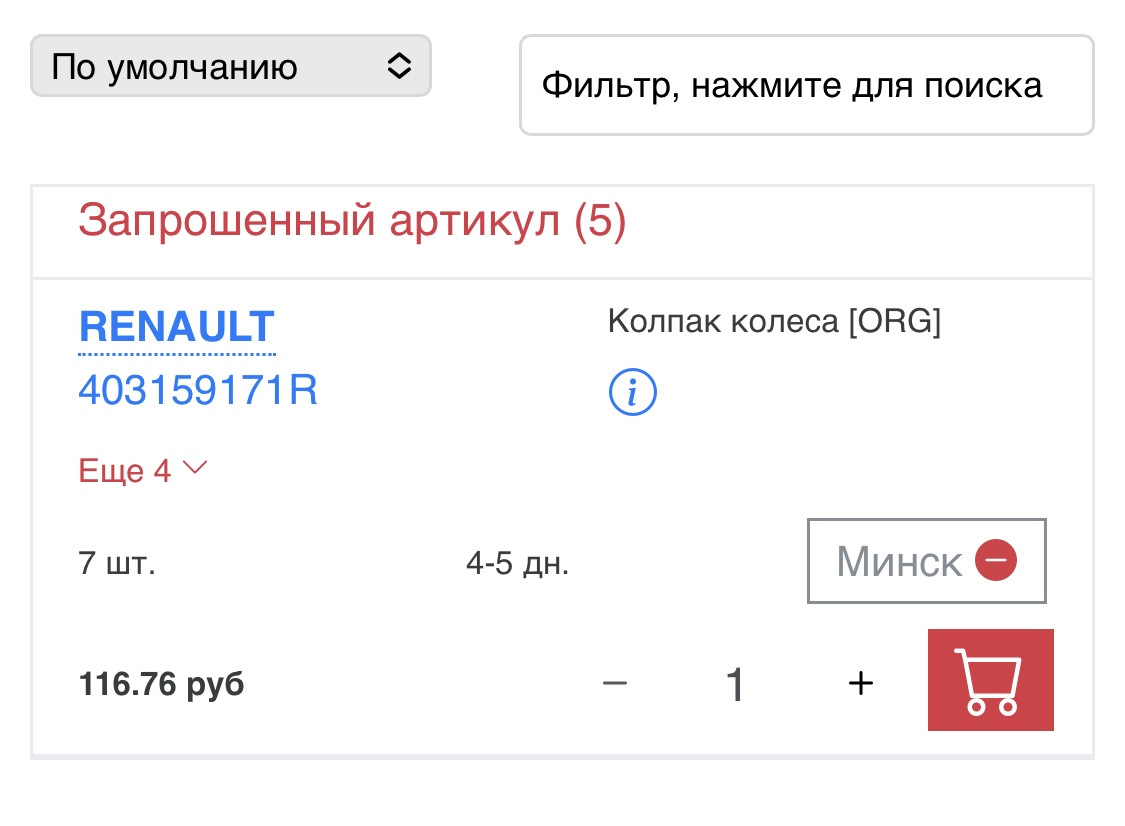Decrease quantity with the minus sign
The width and height of the screenshot is (1125, 826).
(615, 682)
